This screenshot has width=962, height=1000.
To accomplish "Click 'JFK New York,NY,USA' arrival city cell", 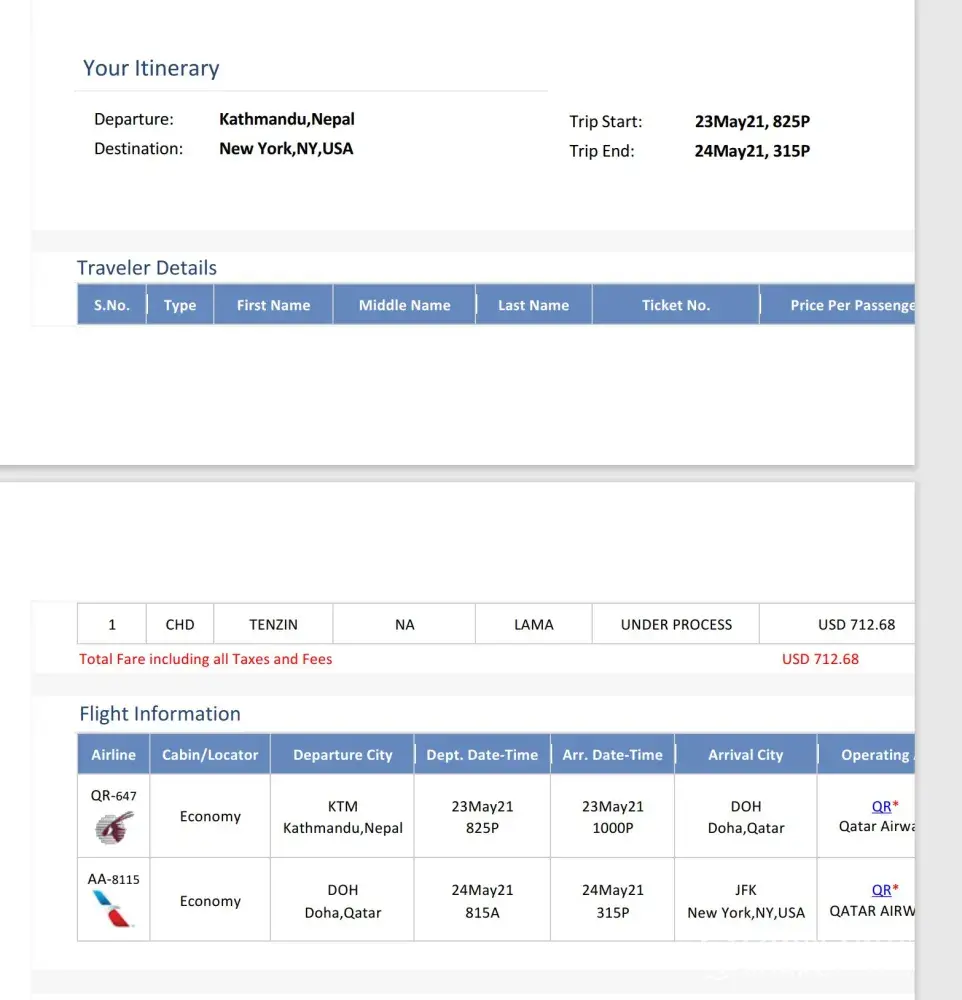I will 746,901.
